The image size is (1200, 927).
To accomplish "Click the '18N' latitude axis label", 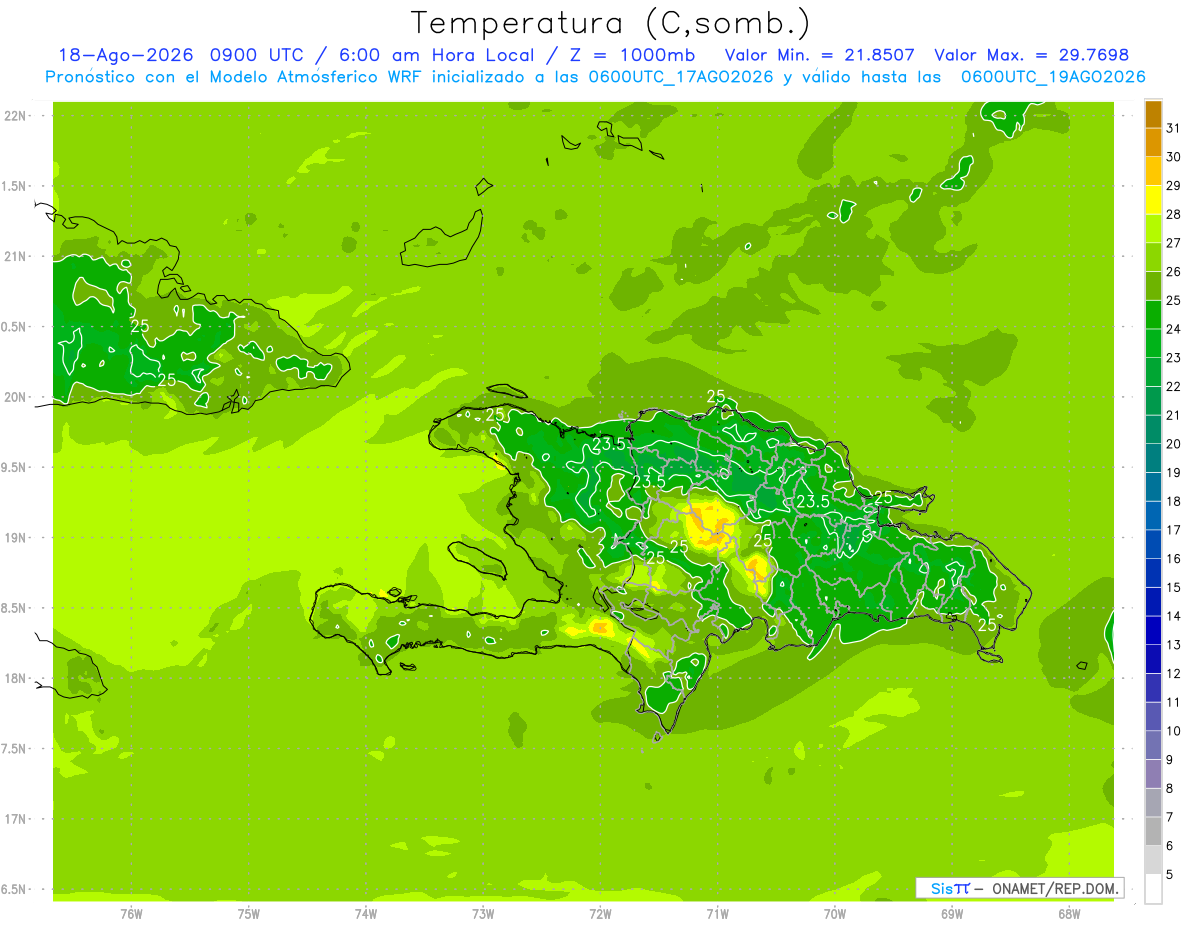I will (14, 678).
